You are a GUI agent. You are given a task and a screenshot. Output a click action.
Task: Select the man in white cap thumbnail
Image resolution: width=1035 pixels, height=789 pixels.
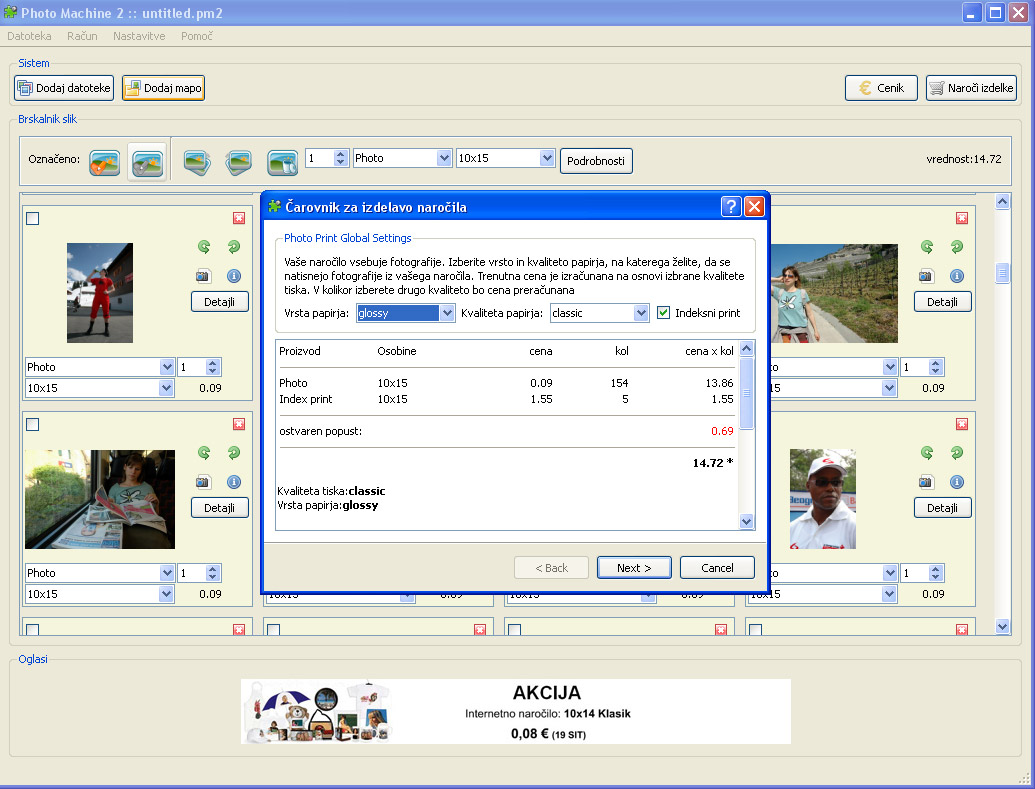point(822,498)
